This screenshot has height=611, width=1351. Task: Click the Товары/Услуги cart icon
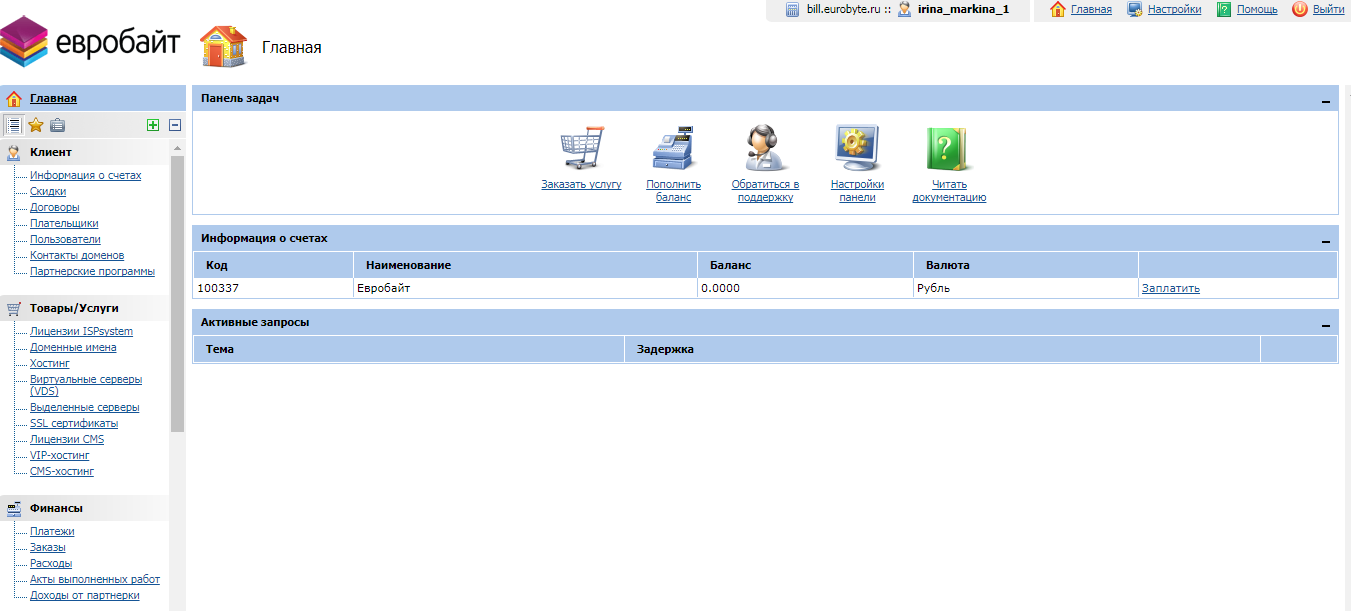point(14,308)
